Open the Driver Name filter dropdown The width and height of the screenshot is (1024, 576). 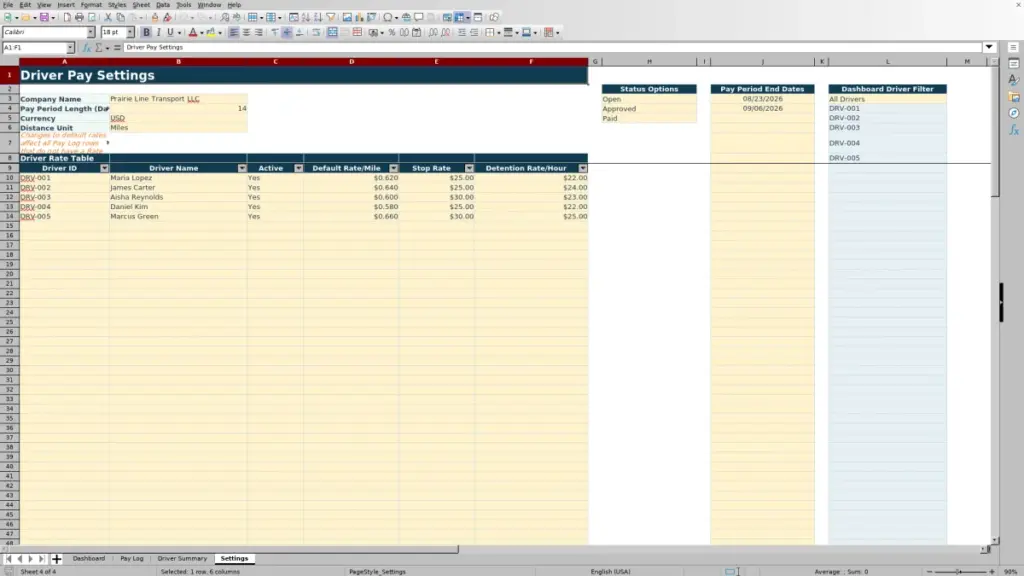click(x=242, y=168)
